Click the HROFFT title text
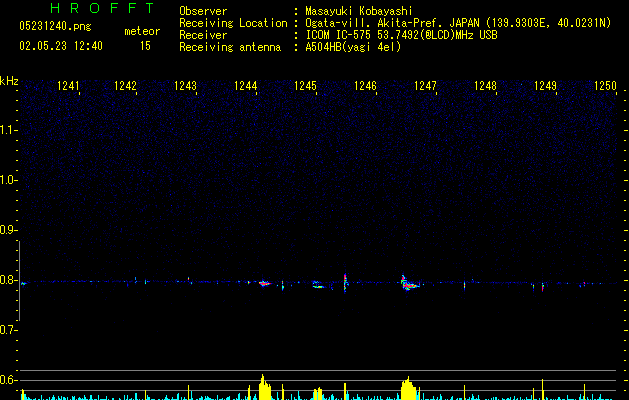This screenshot has width=629, height=400. click(x=102, y=8)
